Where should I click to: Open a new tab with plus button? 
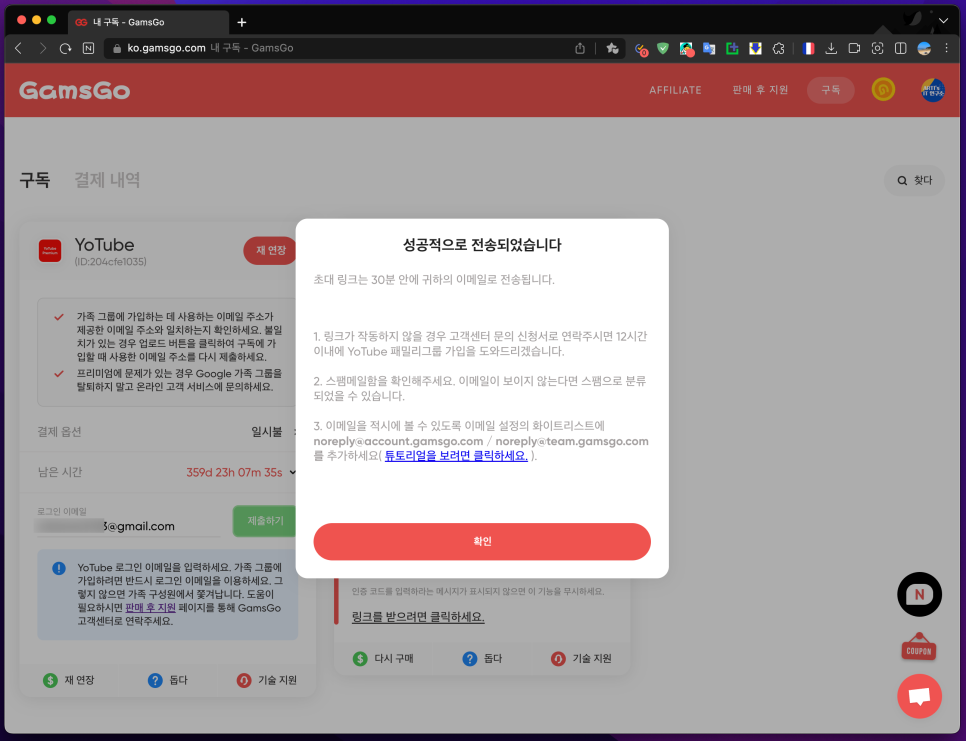point(242,22)
